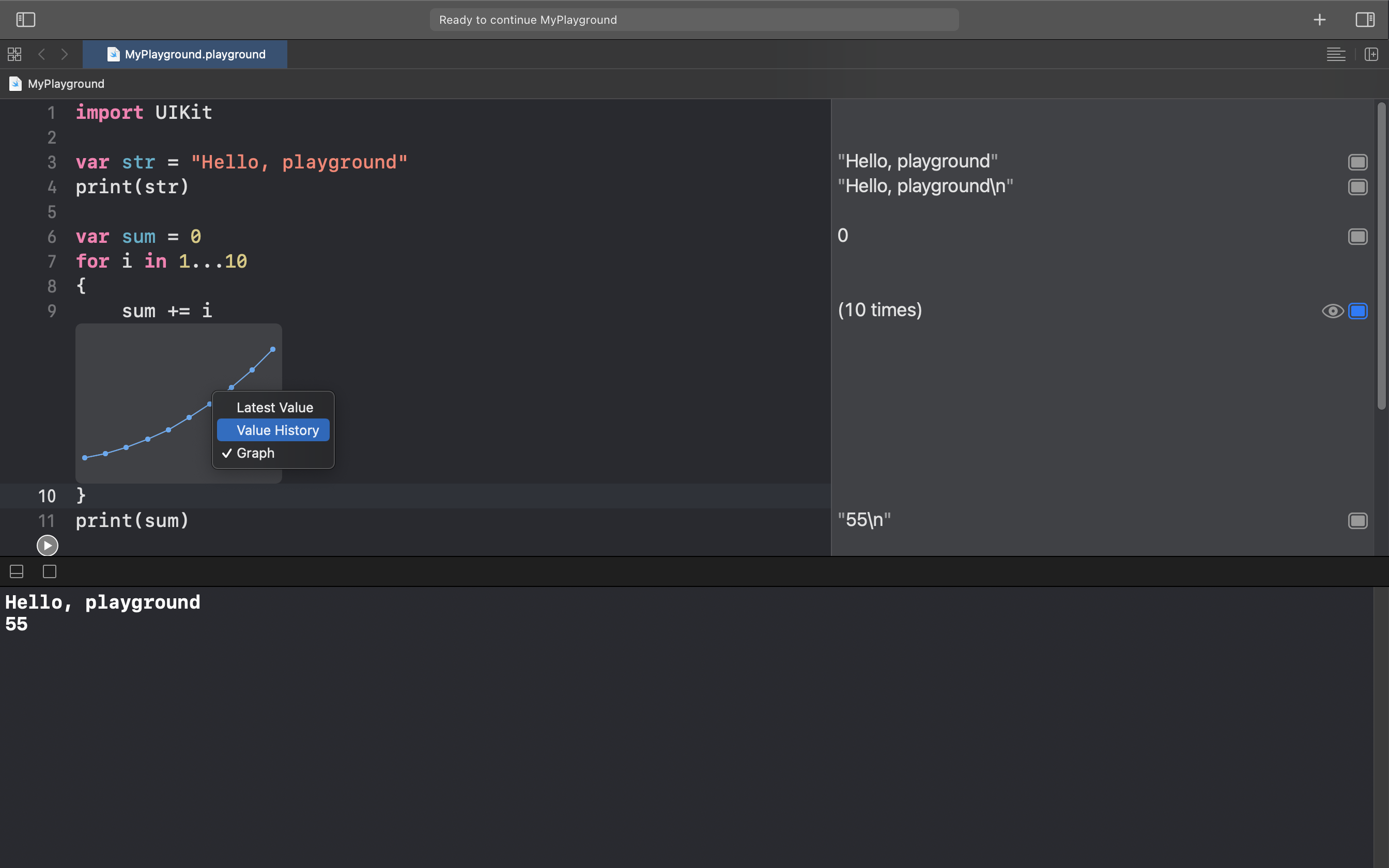The image size is (1389, 868).
Task: Toggle the left navigator sidebar icon
Action: point(25,20)
